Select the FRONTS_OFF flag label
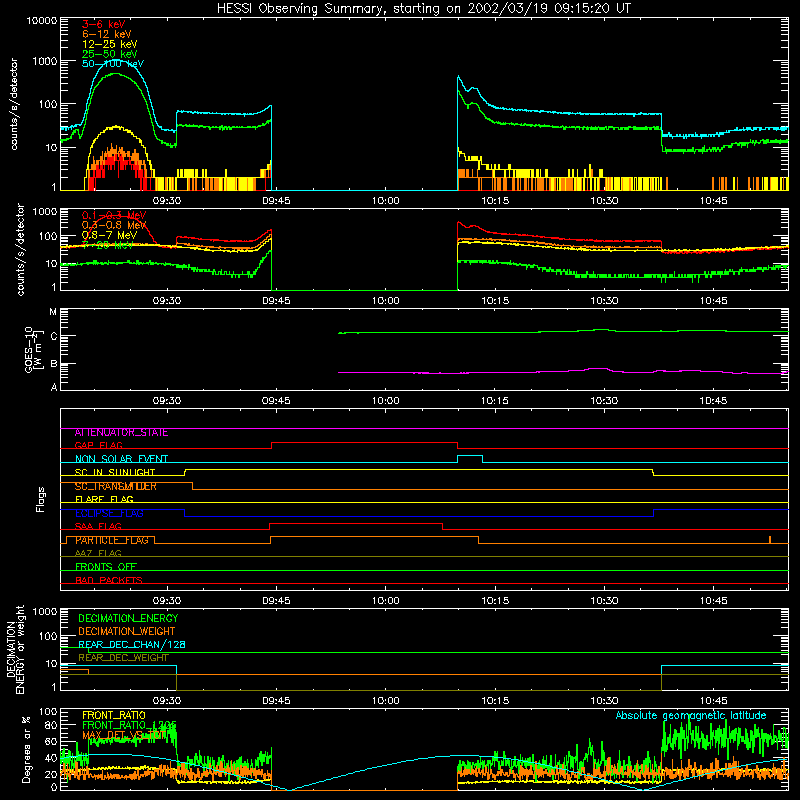Image resolution: width=800 pixels, height=800 pixels. [106, 567]
